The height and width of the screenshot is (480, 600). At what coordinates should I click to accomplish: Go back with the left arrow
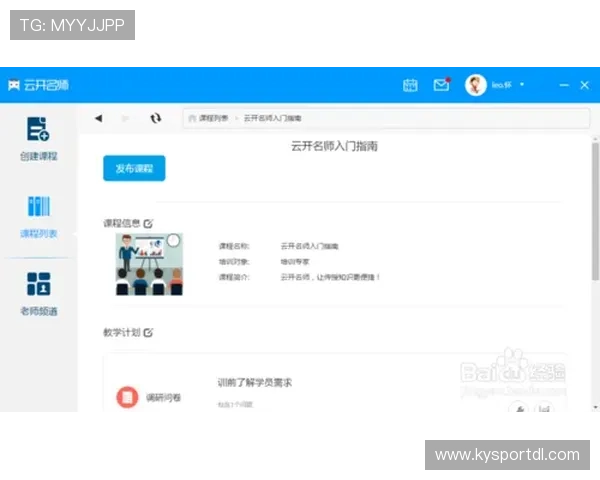pyautogui.click(x=98, y=118)
